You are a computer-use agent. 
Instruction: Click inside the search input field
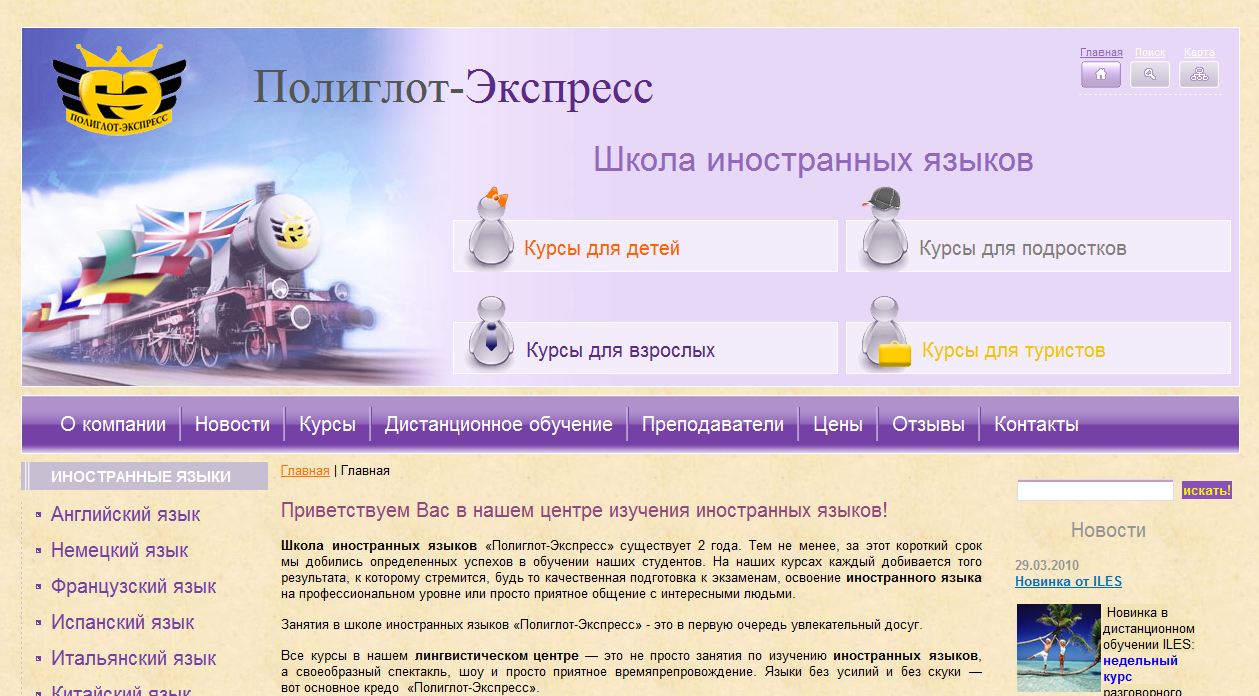[x=1093, y=490]
